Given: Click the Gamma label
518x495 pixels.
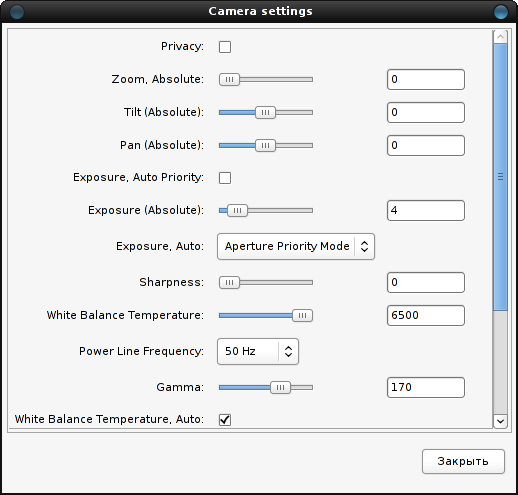Looking at the screenshot, I should pyautogui.click(x=180, y=387).
